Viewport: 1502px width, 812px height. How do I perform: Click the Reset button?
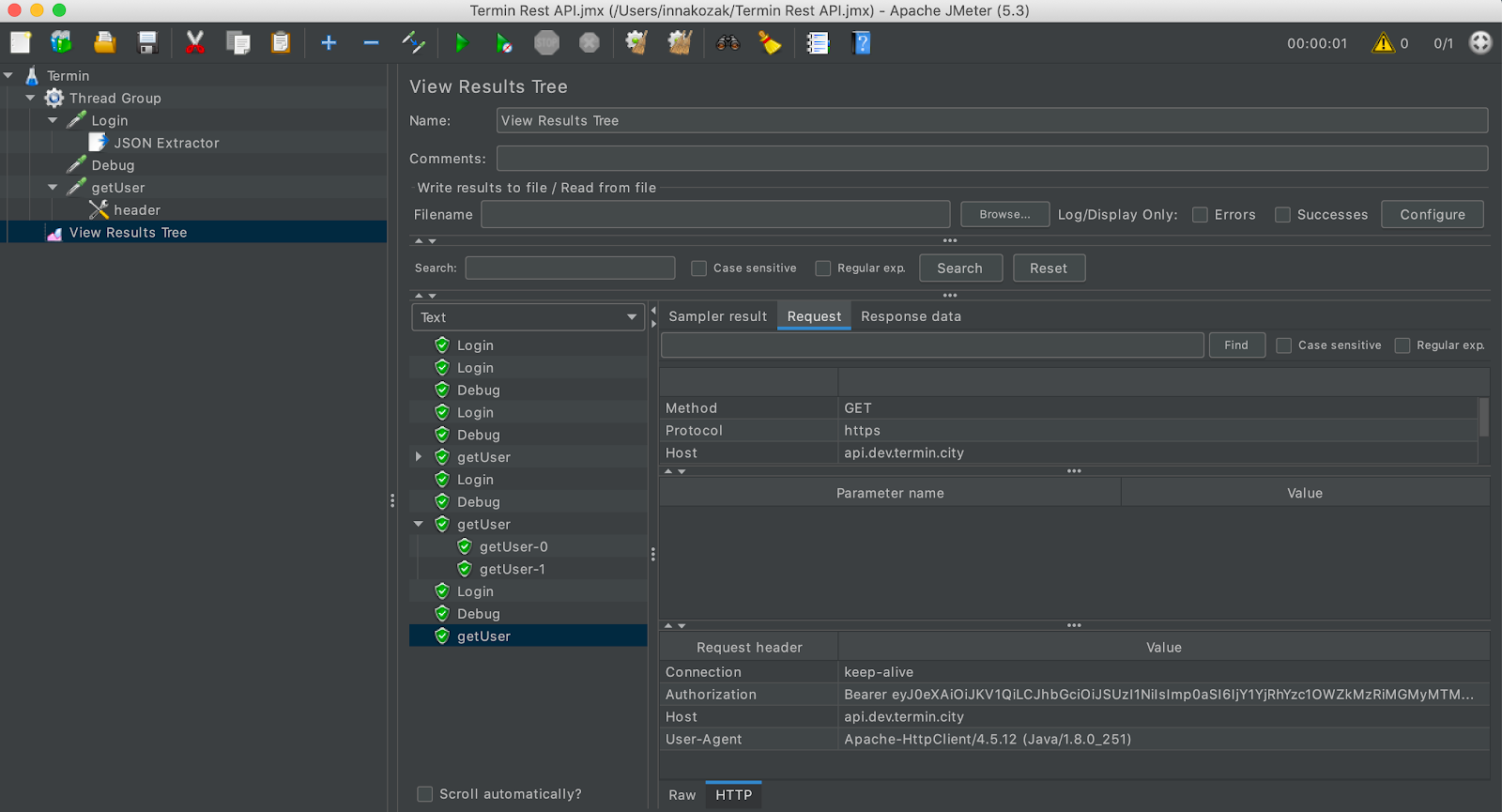[x=1049, y=268]
